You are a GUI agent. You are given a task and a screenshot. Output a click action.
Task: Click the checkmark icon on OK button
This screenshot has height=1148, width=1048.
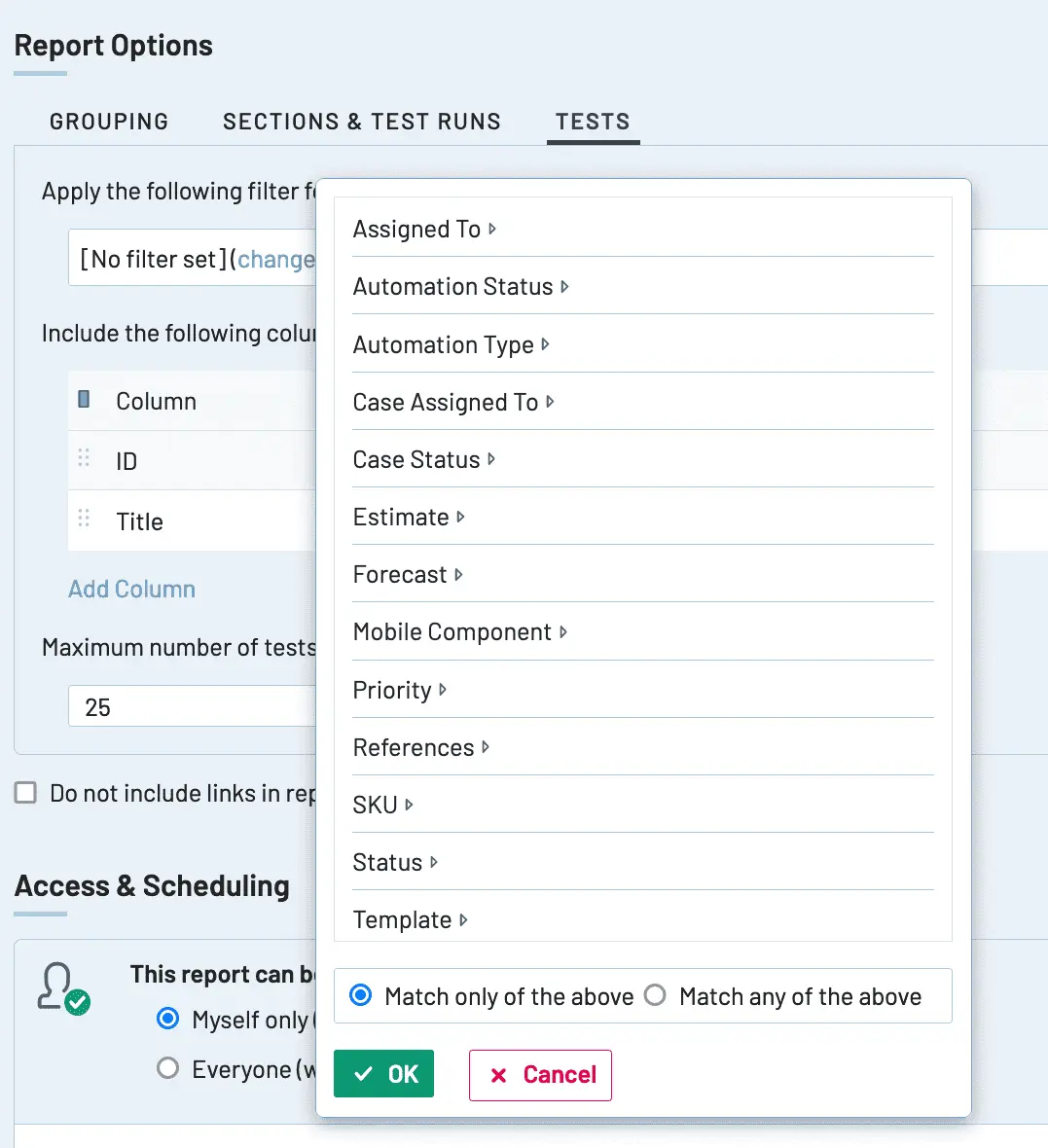pos(363,1074)
